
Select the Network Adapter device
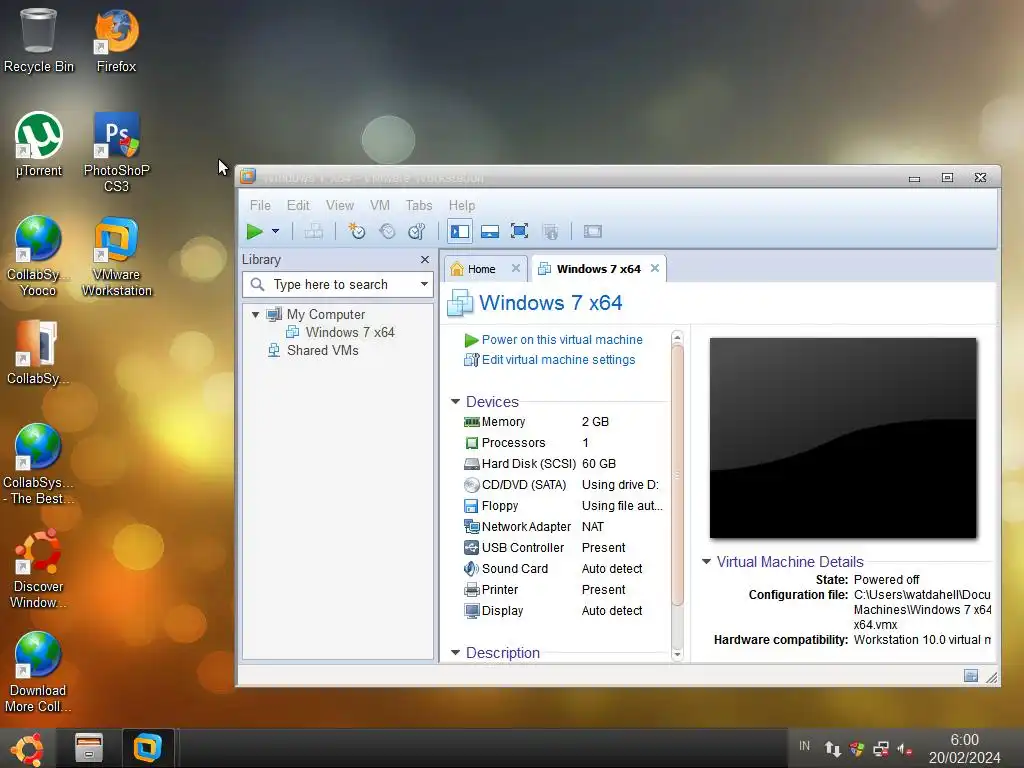click(x=564, y=526)
